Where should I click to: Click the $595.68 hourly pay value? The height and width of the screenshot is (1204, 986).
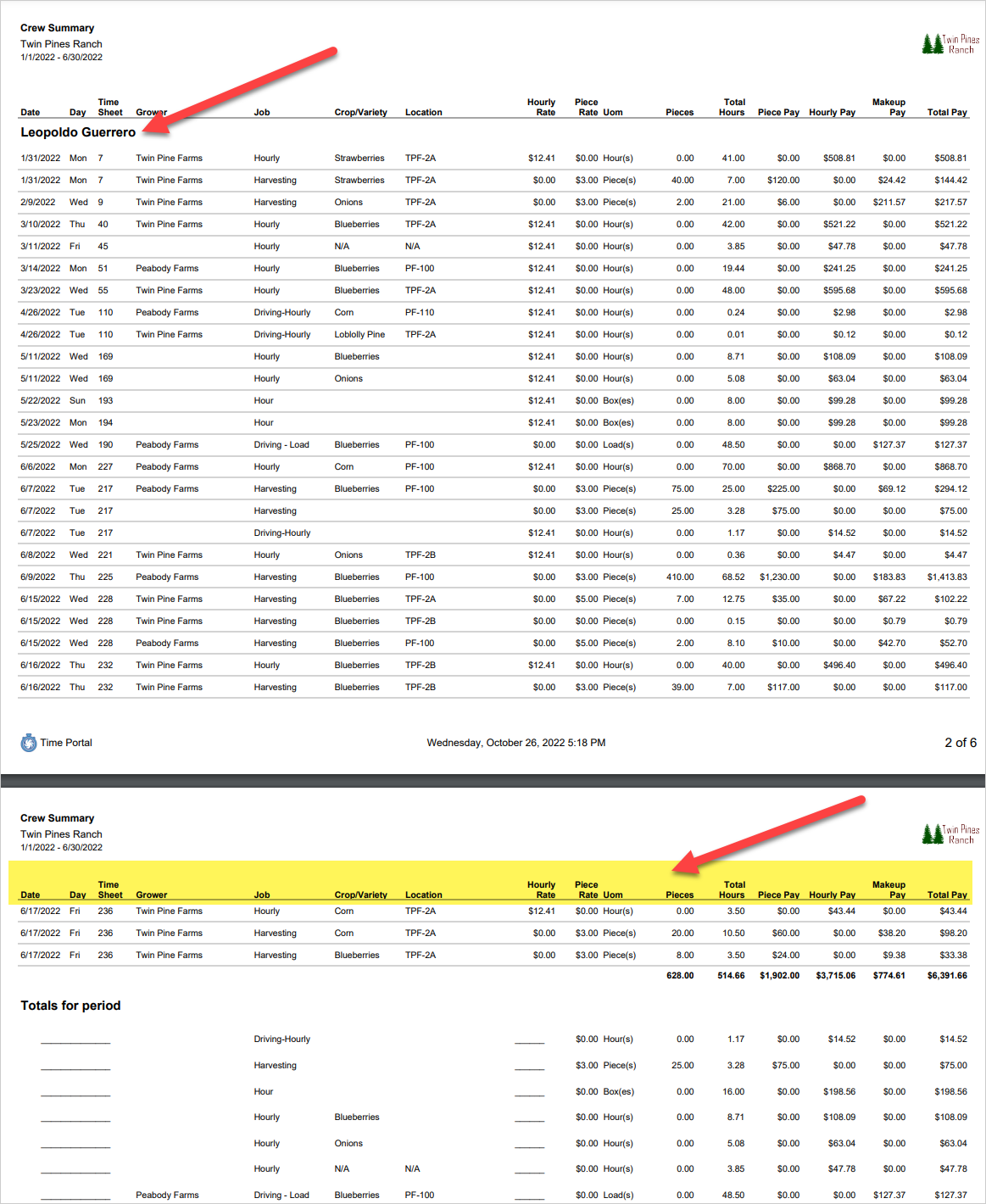tap(839, 291)
